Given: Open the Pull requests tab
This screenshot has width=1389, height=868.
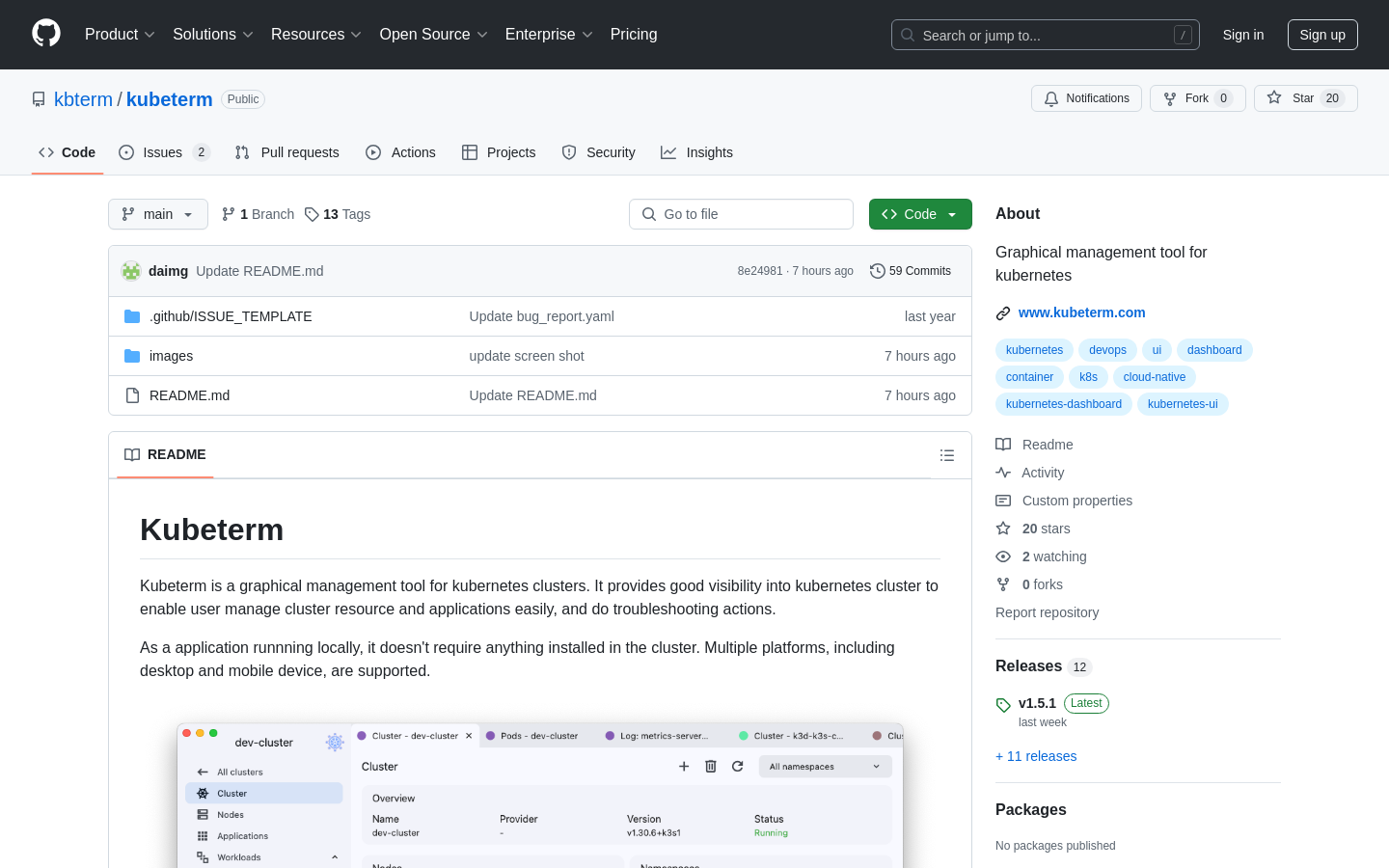Looking at the screenshot, I should [x=287, y=152].
